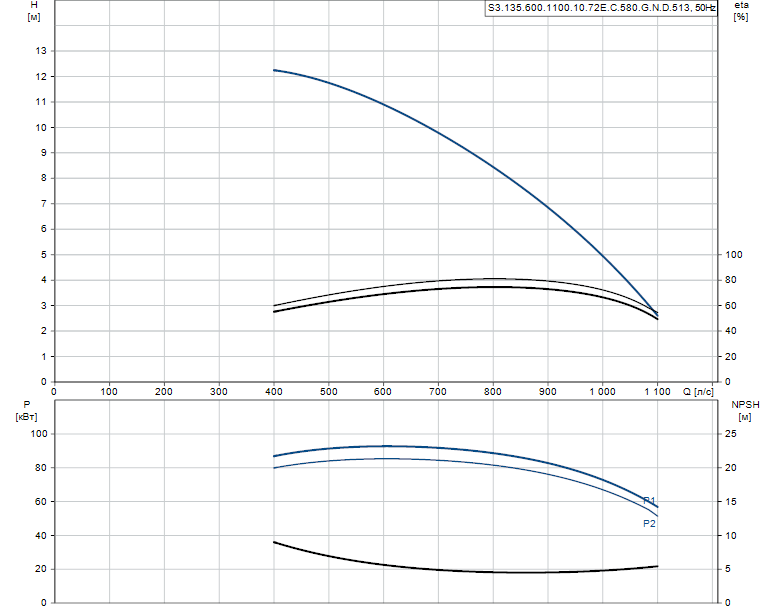Click the NPSH [м] axis title

745,411
